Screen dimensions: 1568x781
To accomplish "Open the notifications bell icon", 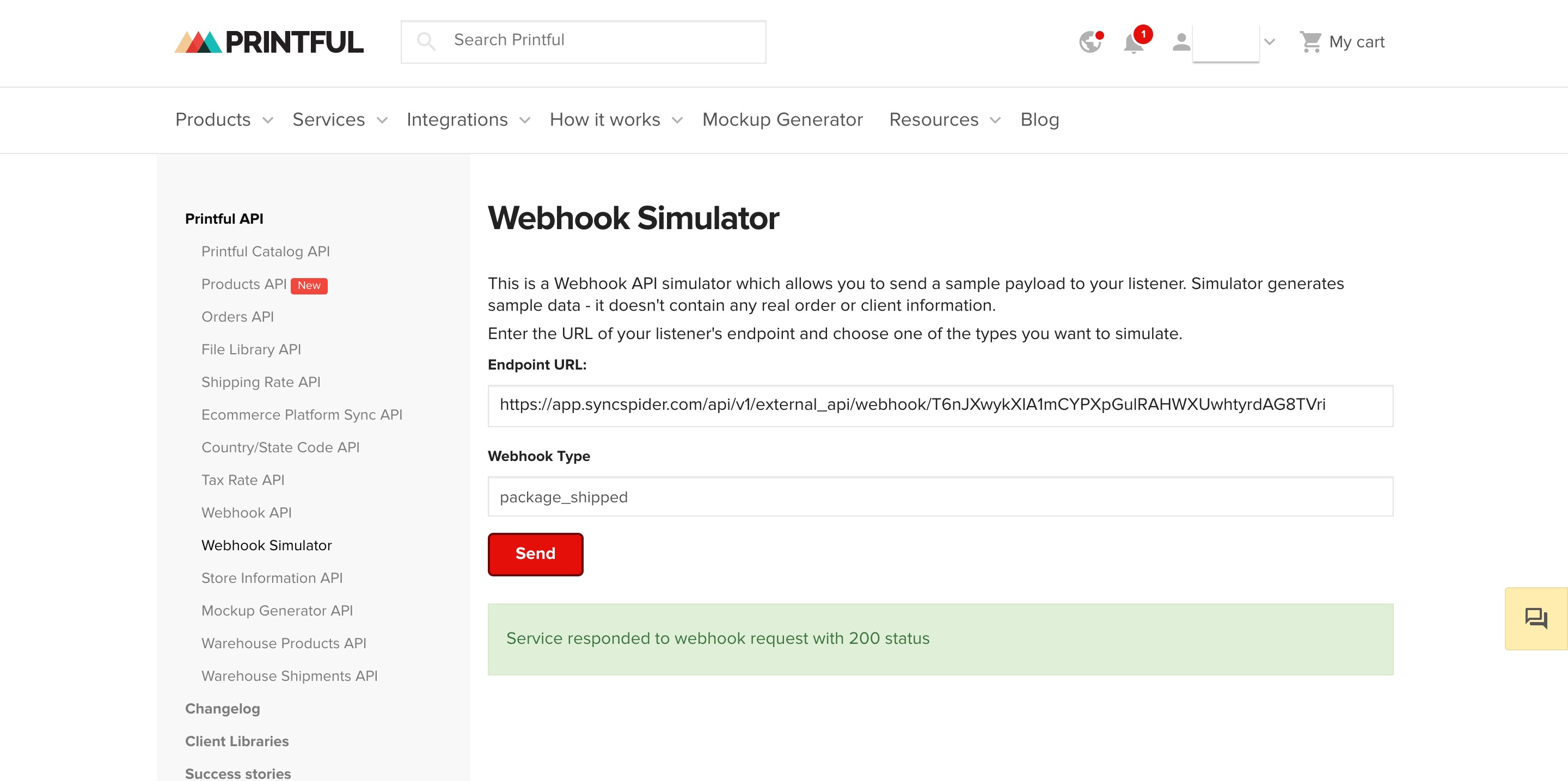I will 1134,42.
